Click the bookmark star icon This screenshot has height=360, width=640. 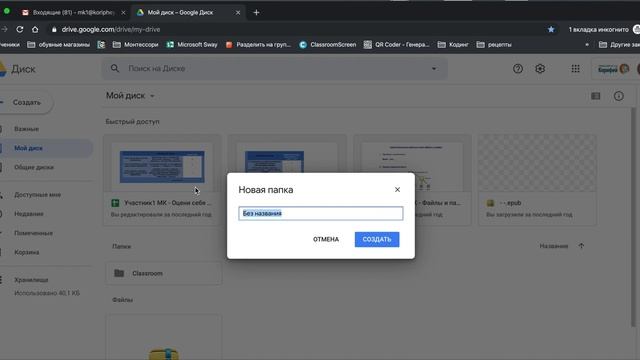click(x=551, y=29)
